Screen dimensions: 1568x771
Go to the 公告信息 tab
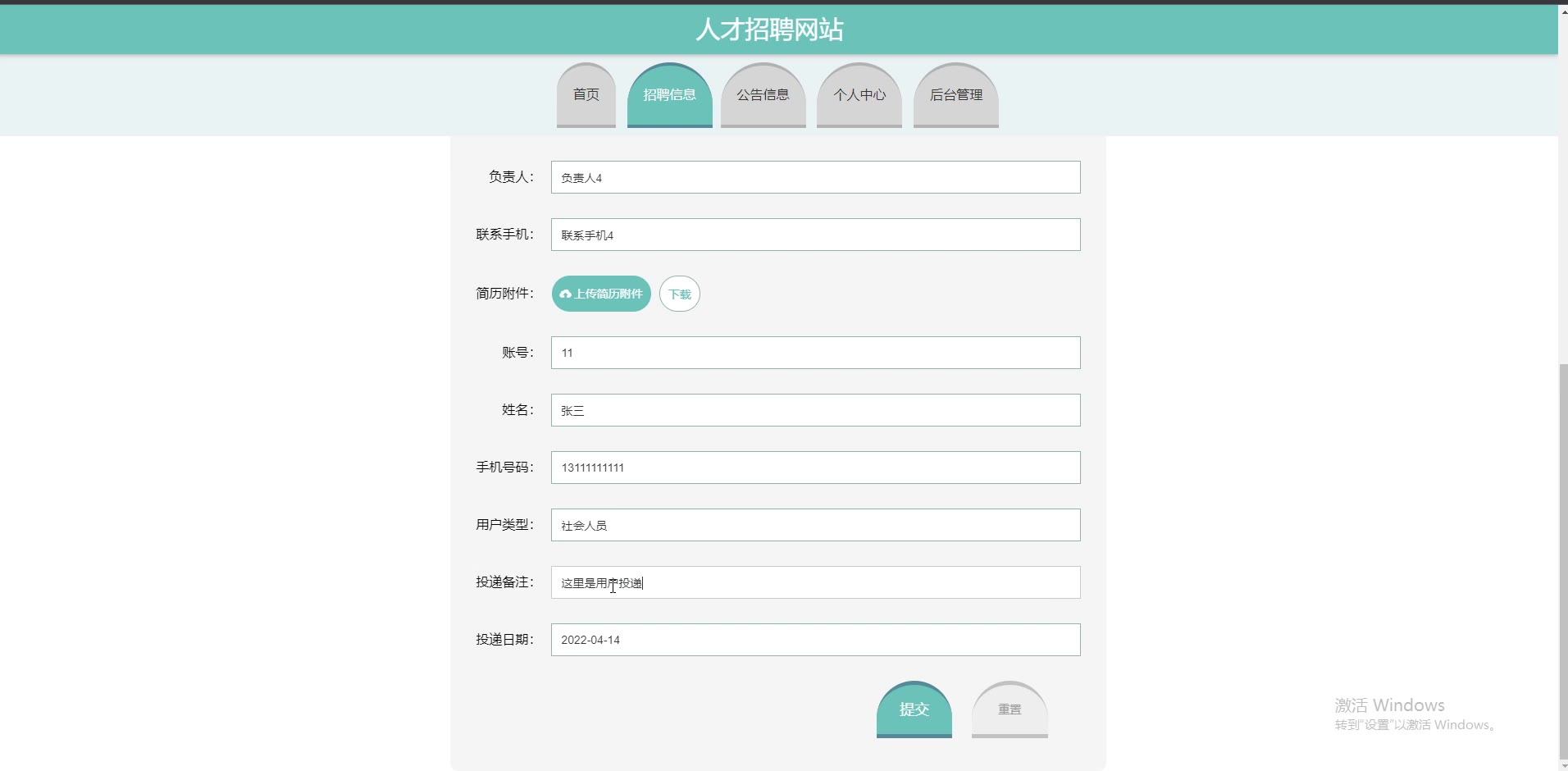[x=763, y=95]
